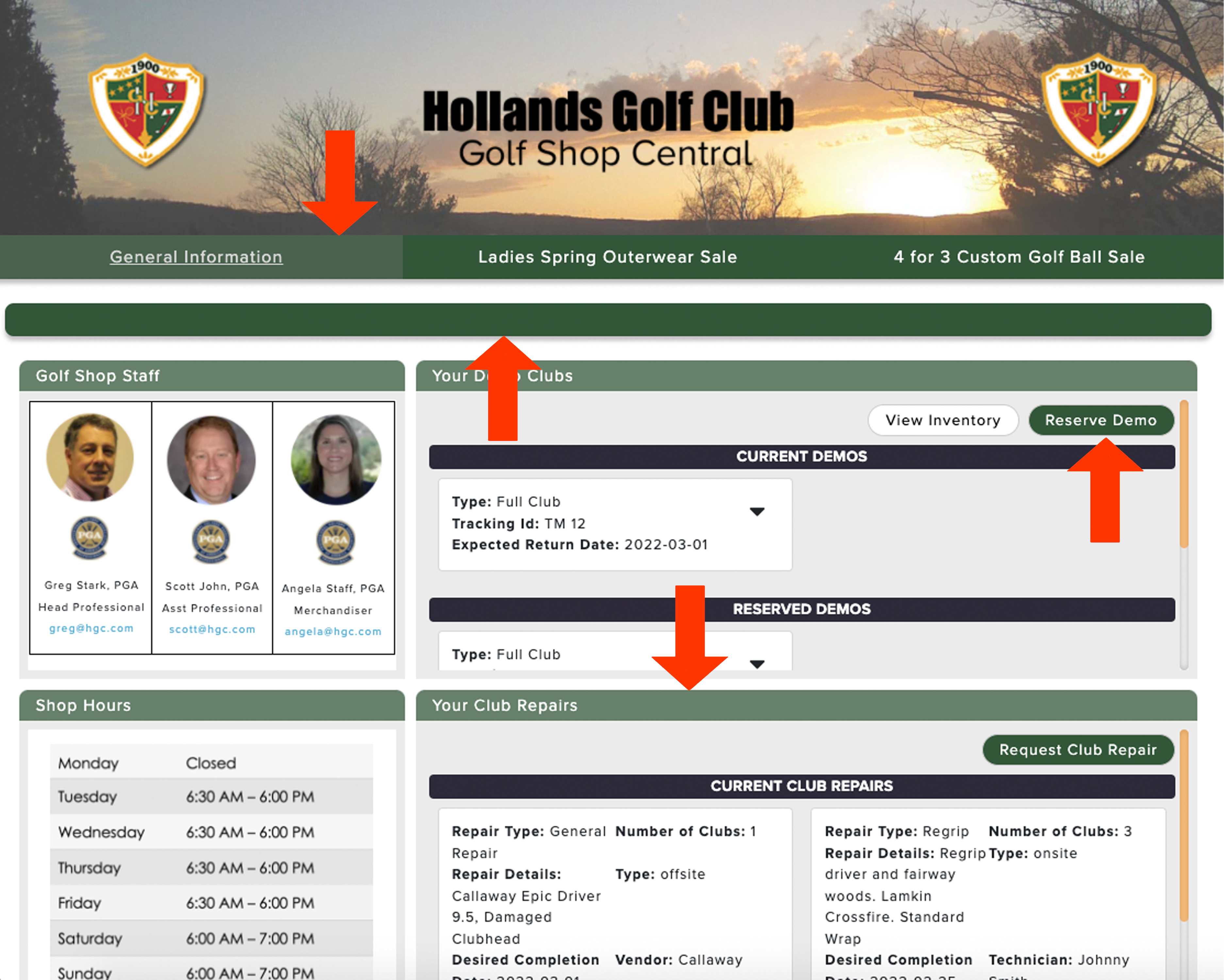Screen dimensions: 1224x980
Task: Email Angela at angela@hgc.com
Action: point(333,631)
